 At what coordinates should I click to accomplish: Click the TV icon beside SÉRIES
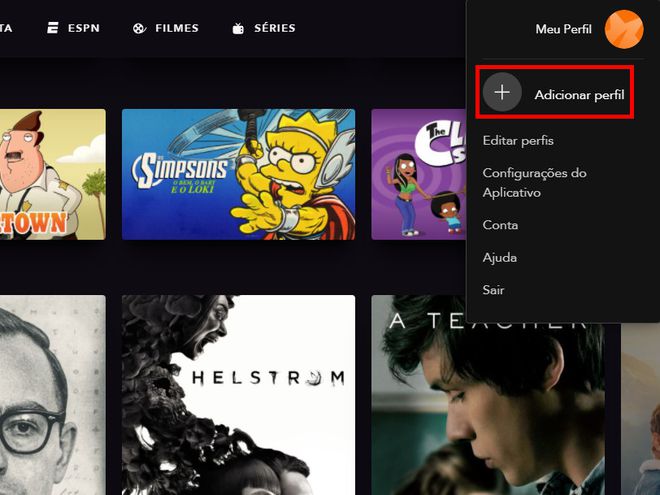point(238,28)
